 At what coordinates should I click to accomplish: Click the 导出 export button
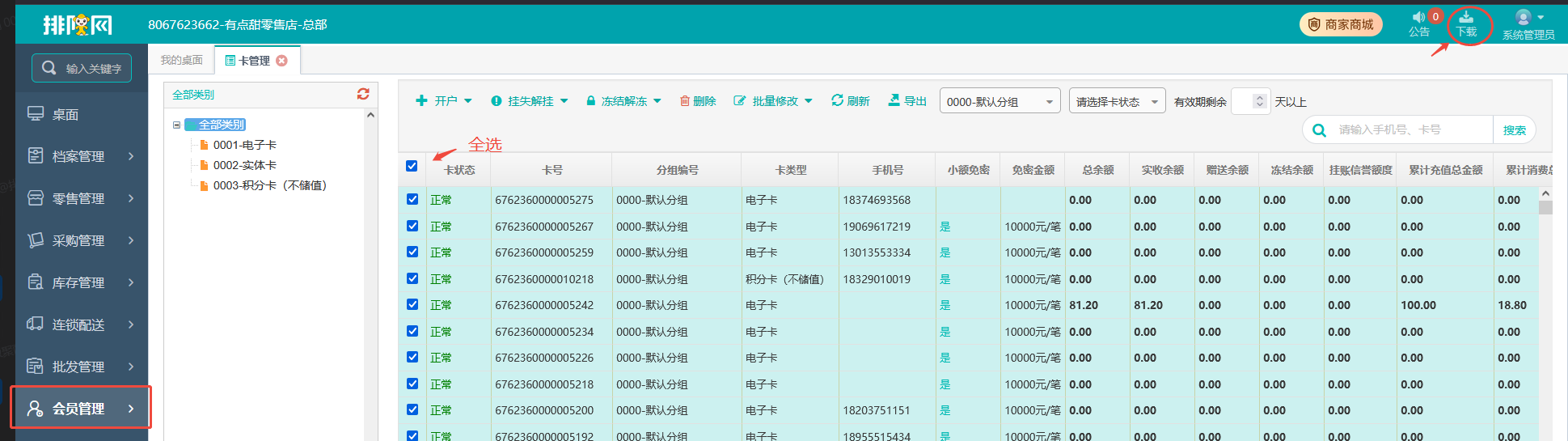[x=907, y=101]
